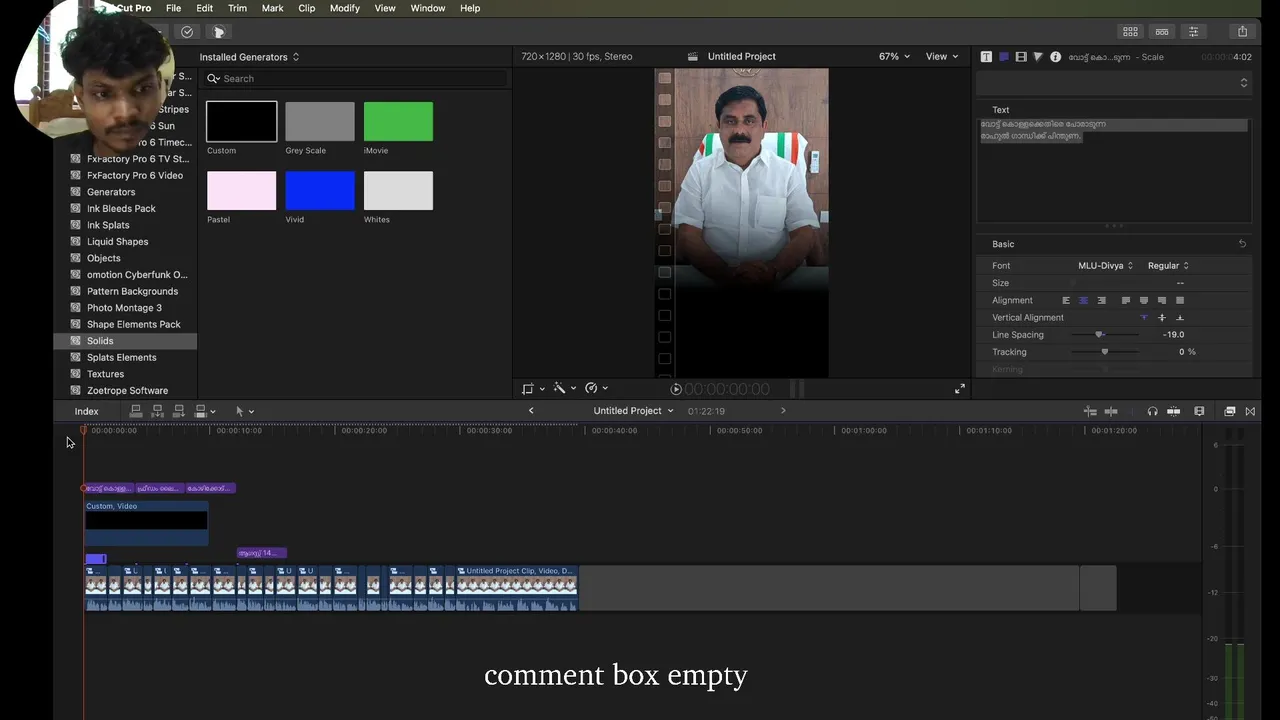Click the generators Search field
Image resolution: width=1280 pixels, height=720 pixels.
tap(356, 78)
